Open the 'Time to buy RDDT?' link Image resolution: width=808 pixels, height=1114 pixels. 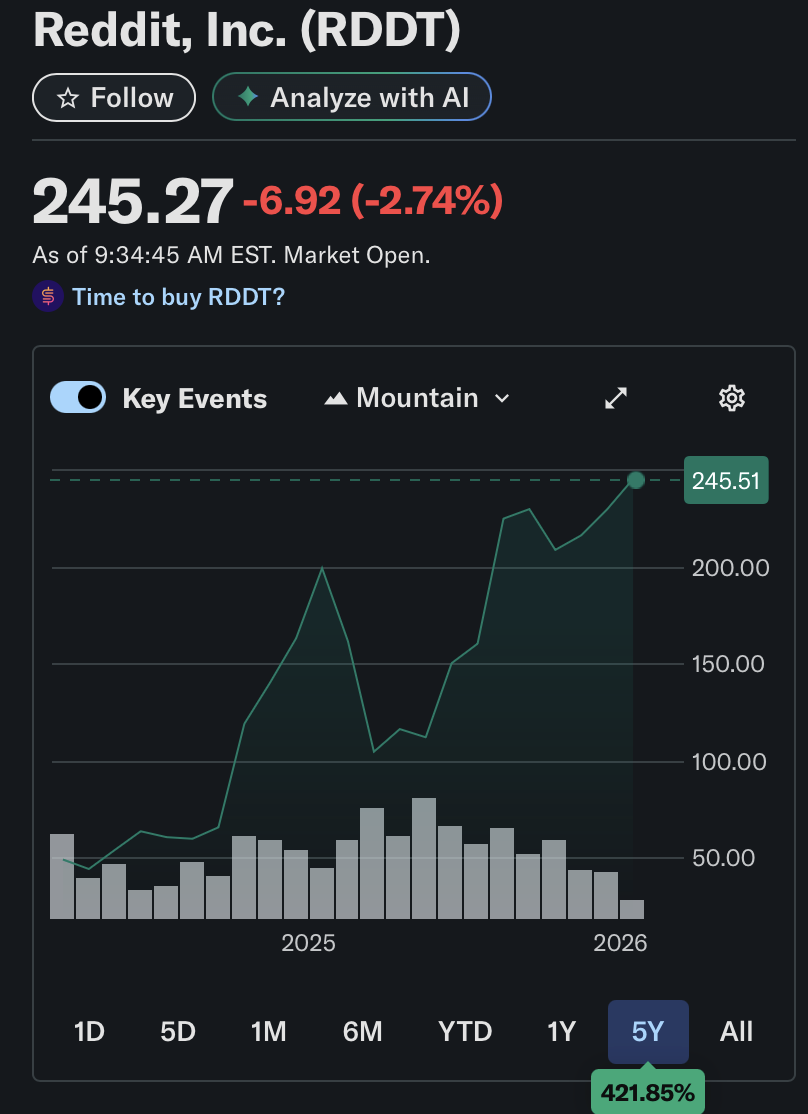click(178, 296)
